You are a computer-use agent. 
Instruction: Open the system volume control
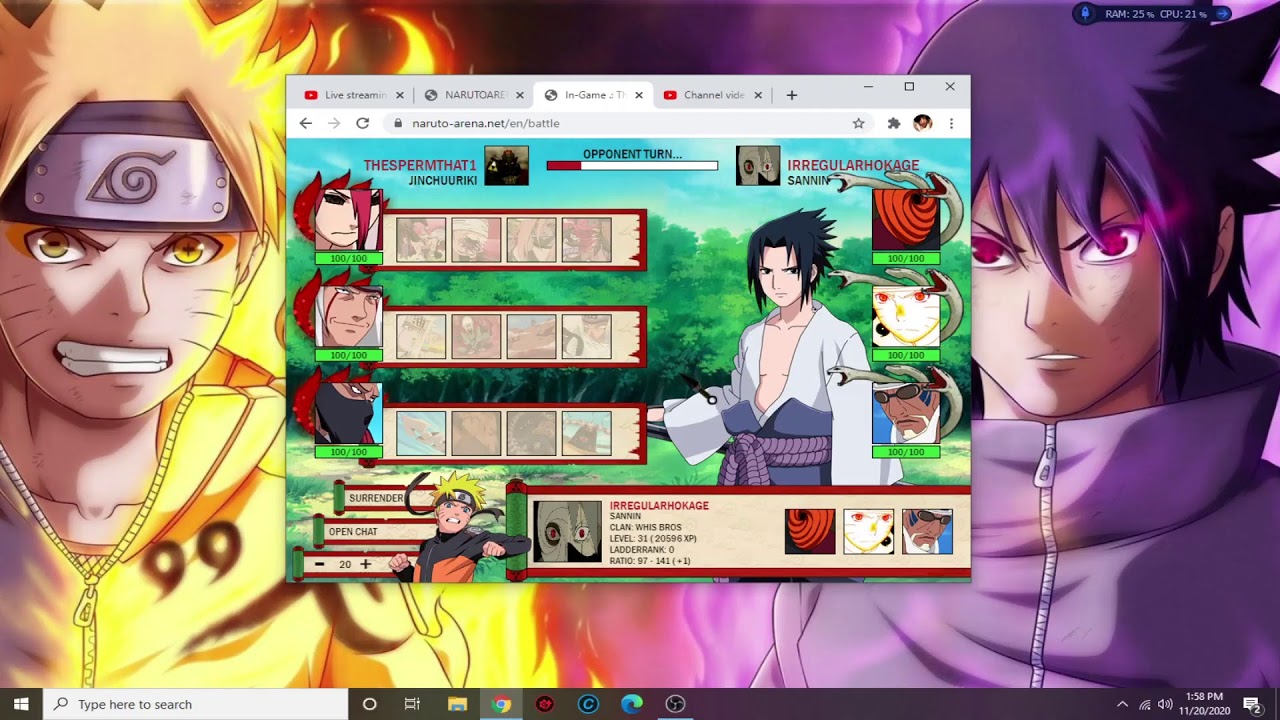(1165, 704)
